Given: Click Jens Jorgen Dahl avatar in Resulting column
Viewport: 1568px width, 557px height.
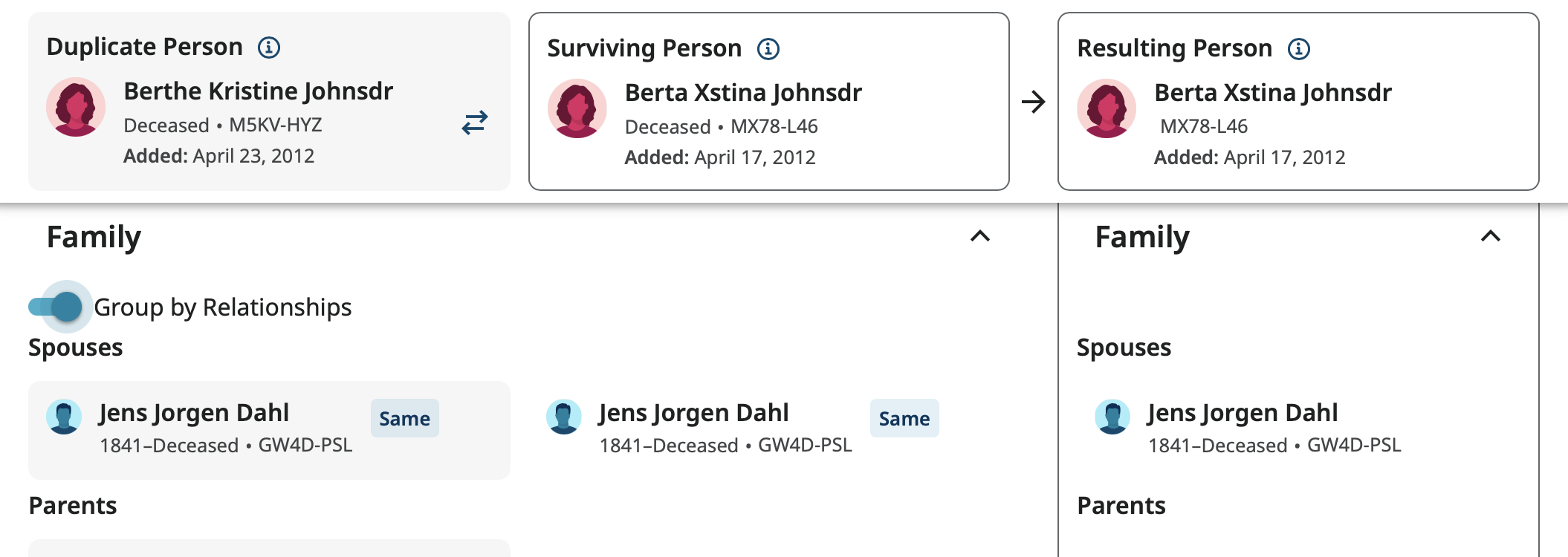Looking at the screenshot, I should click(1112, 417).
